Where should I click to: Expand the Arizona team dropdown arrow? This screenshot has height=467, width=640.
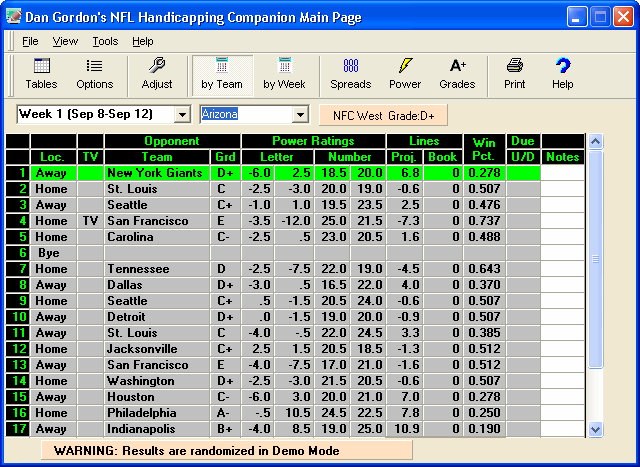click(300, 115)
